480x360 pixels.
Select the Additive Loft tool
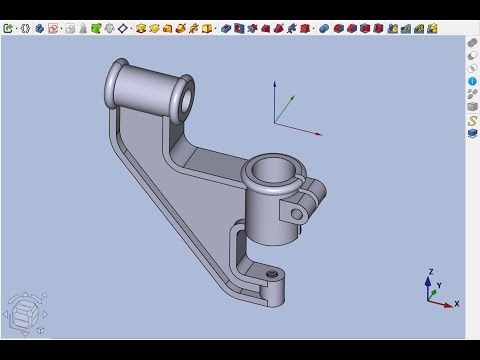[168, 29]
